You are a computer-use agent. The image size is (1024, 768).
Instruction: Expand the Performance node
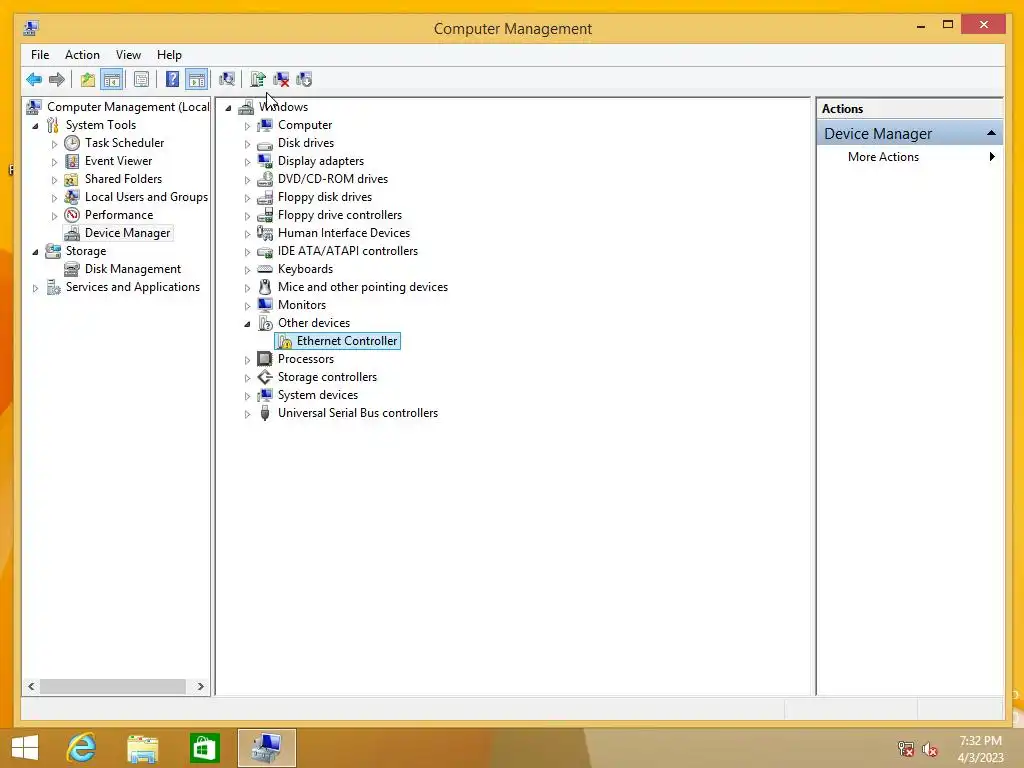[54, 216]
